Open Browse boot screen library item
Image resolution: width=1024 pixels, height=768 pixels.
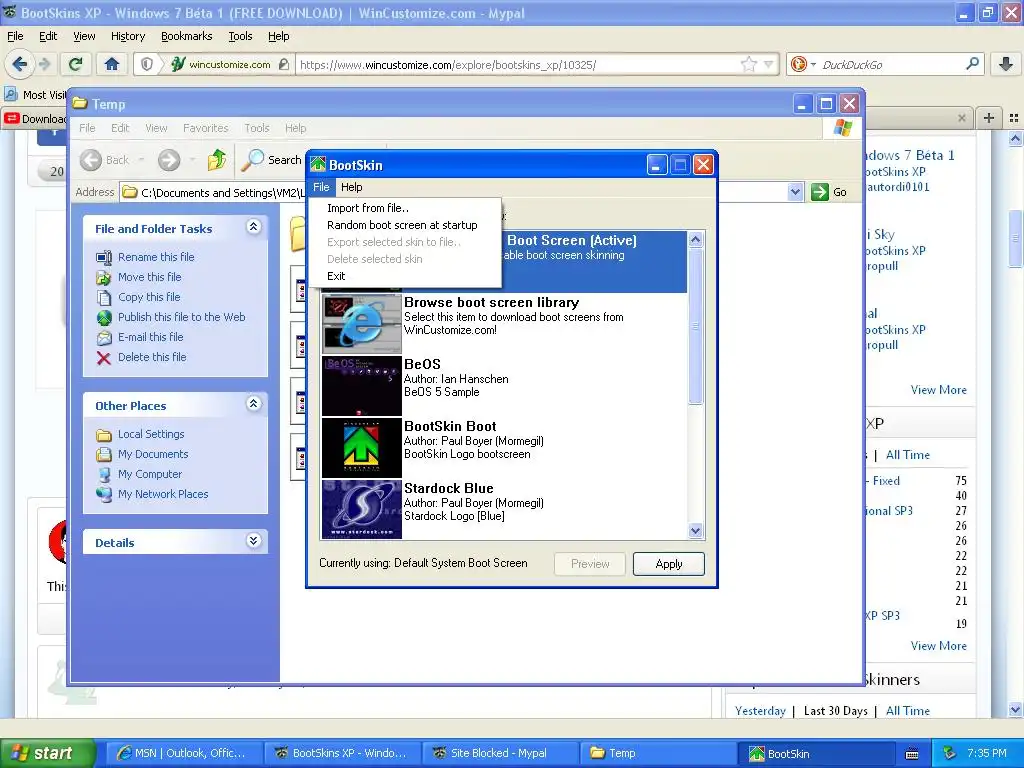(504, 323)
